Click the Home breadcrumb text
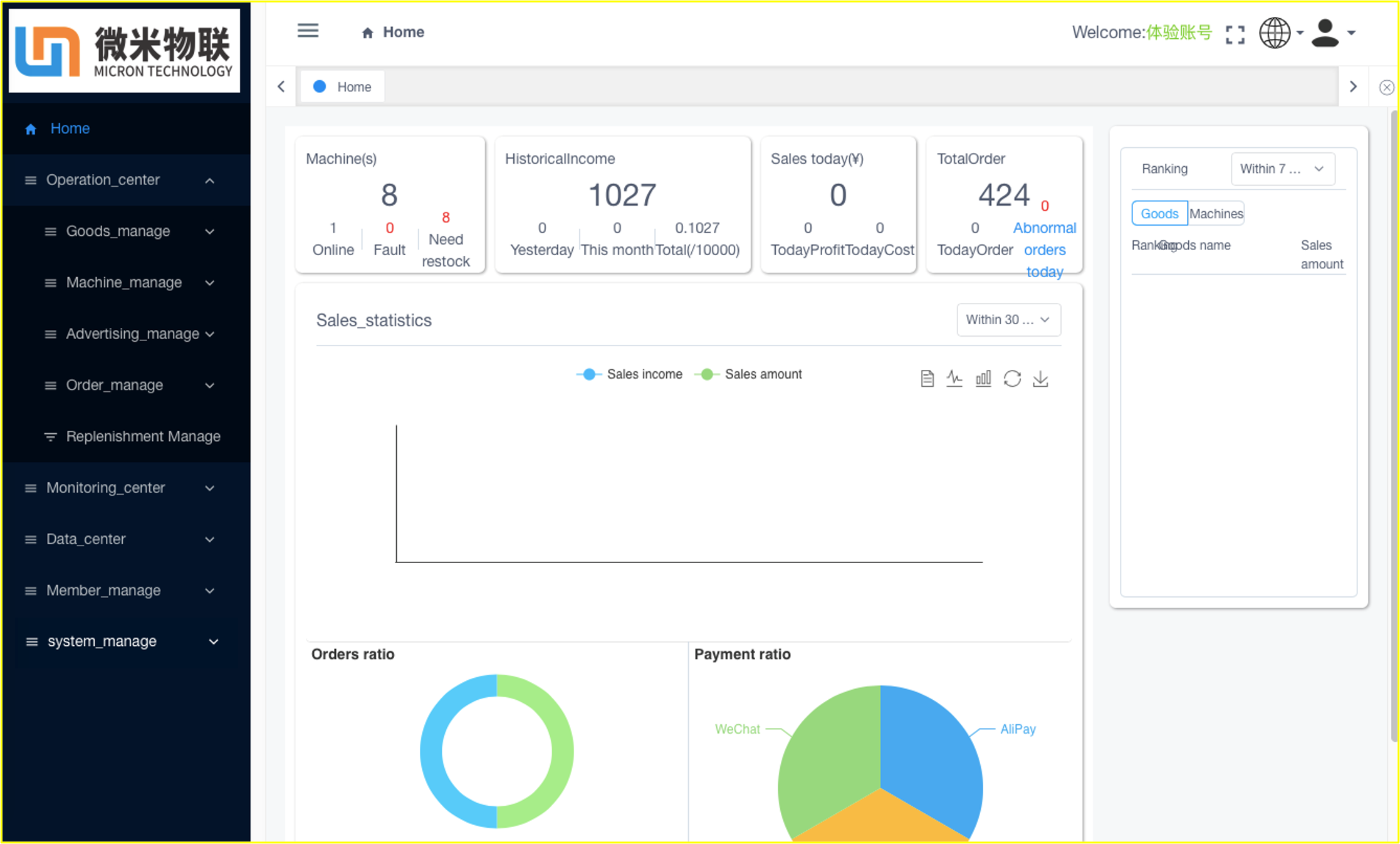 404,32
